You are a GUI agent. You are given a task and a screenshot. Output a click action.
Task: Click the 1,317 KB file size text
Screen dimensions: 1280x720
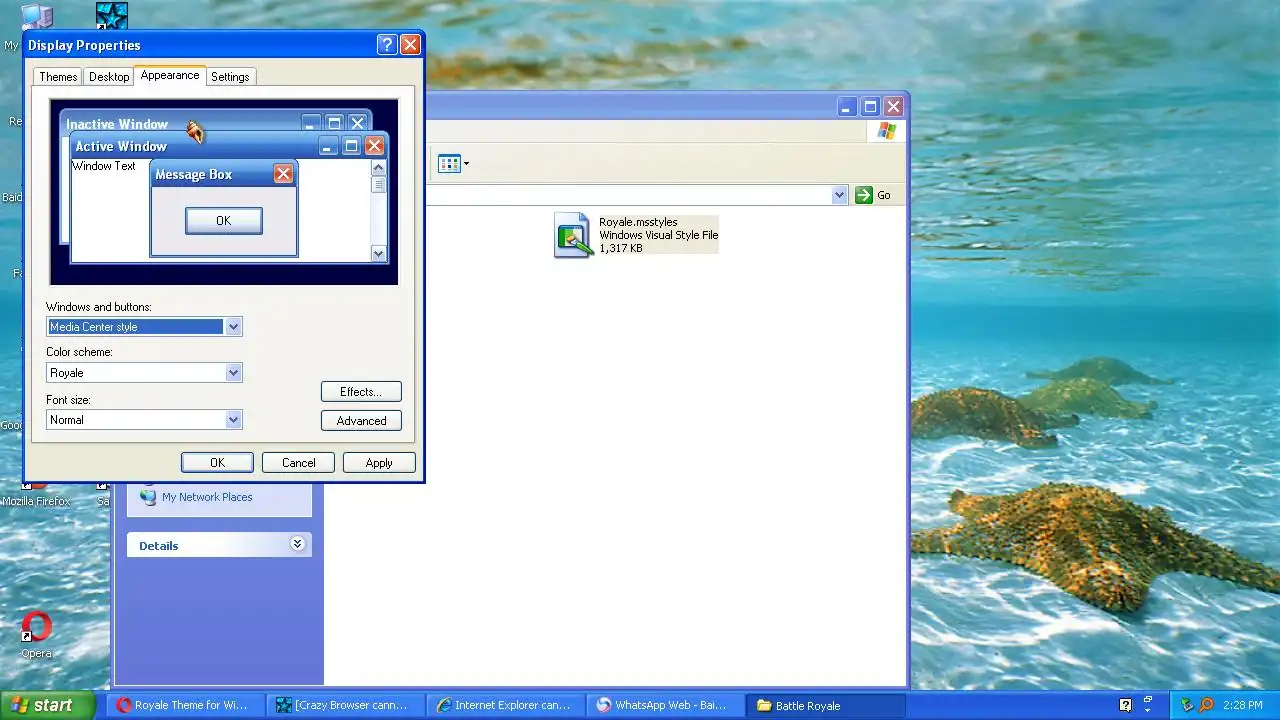(x=621, y=248)
